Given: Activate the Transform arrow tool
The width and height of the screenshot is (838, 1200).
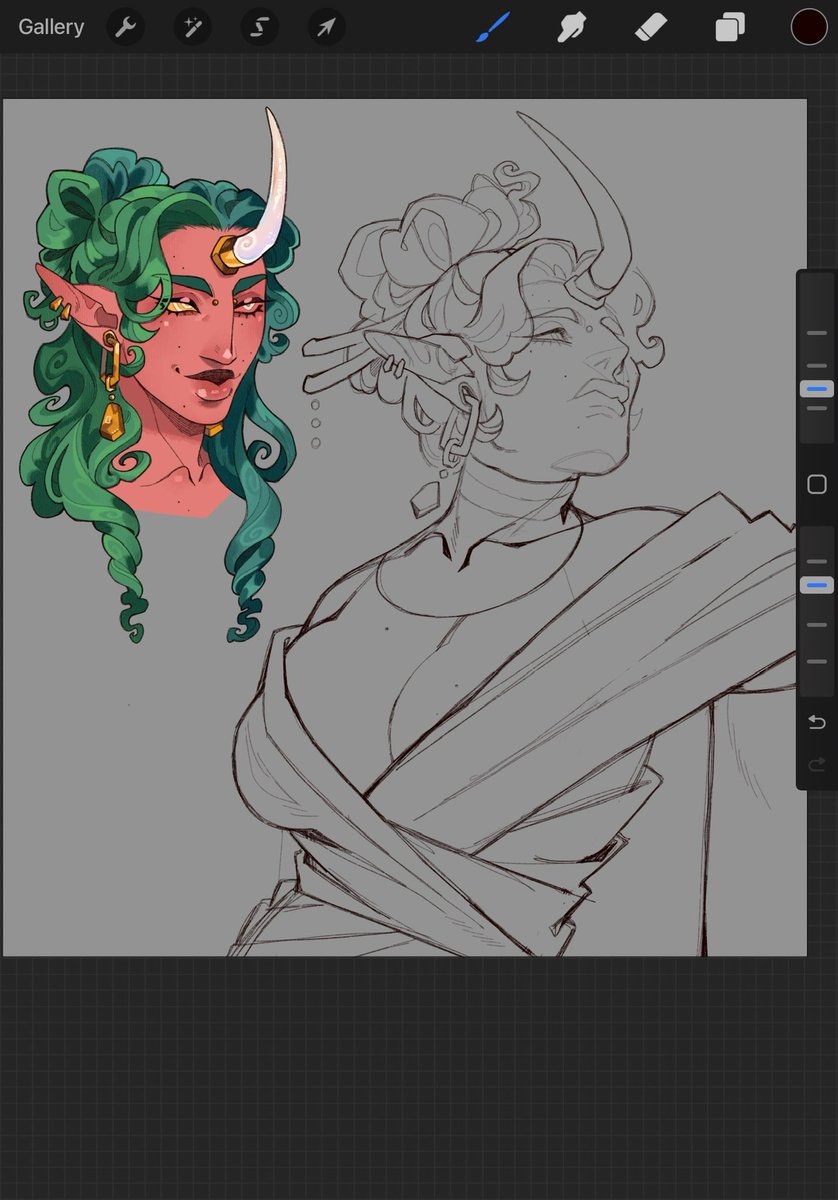Looking at the screenshot, I should [x=326, y=27].
